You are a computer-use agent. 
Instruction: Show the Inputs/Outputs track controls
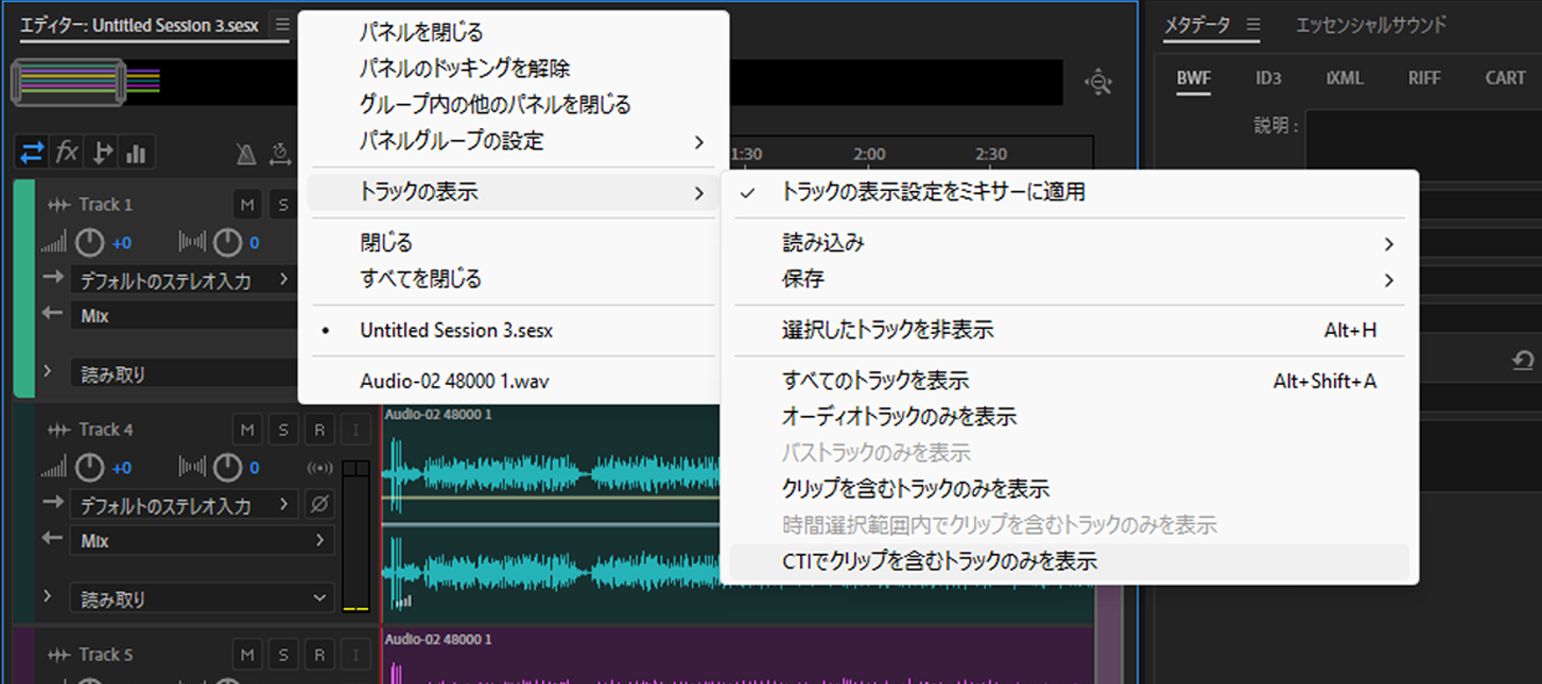tap(32, 153)
